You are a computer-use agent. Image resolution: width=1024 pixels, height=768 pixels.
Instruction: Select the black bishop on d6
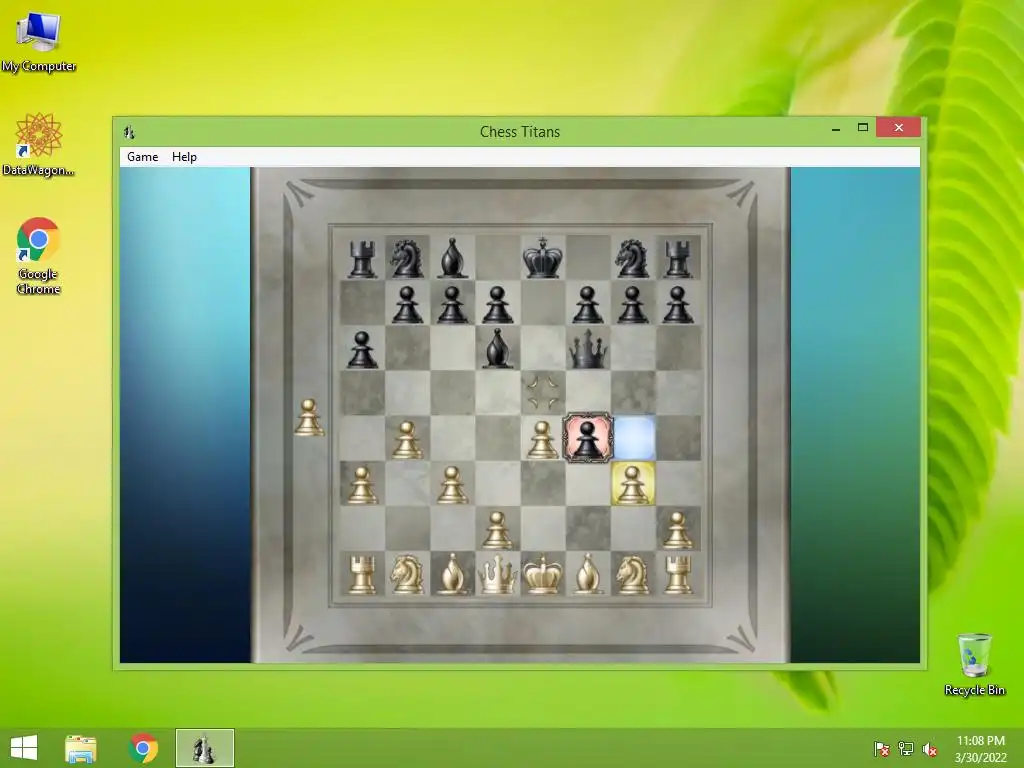point(497,349)
